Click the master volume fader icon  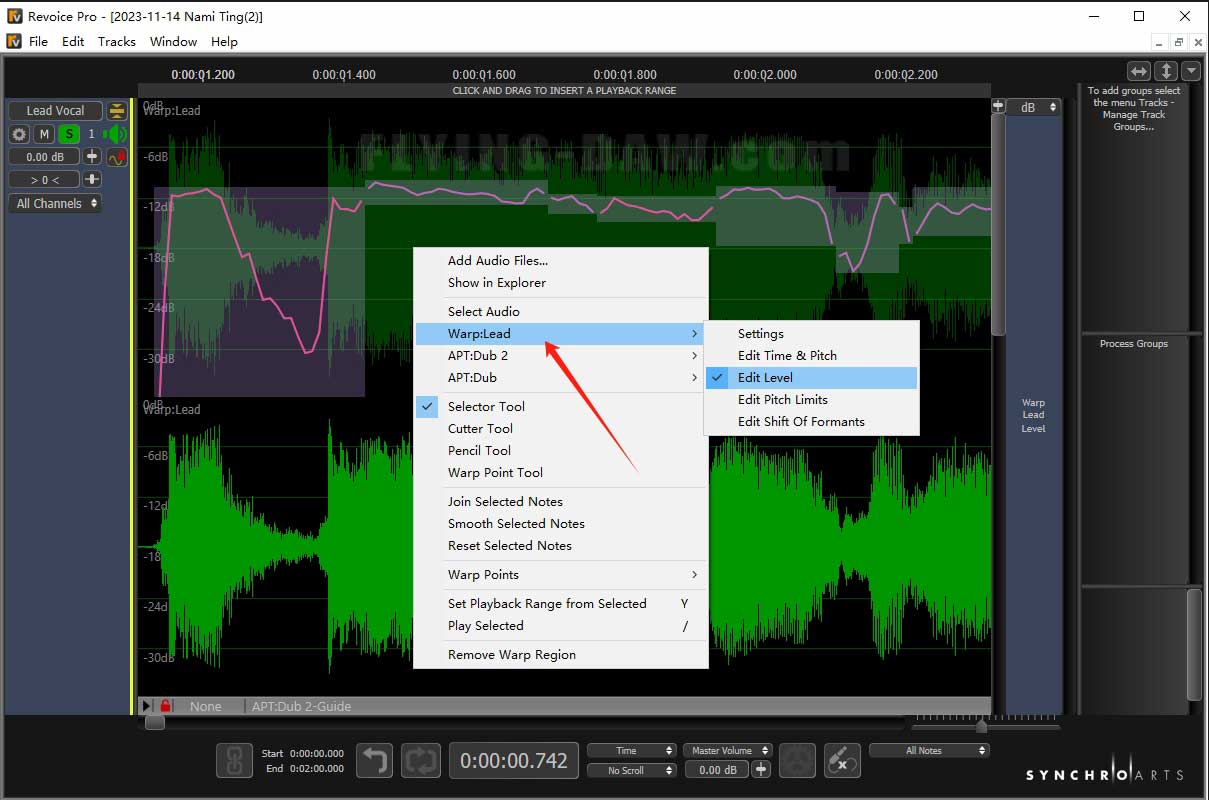click(762, 770)
